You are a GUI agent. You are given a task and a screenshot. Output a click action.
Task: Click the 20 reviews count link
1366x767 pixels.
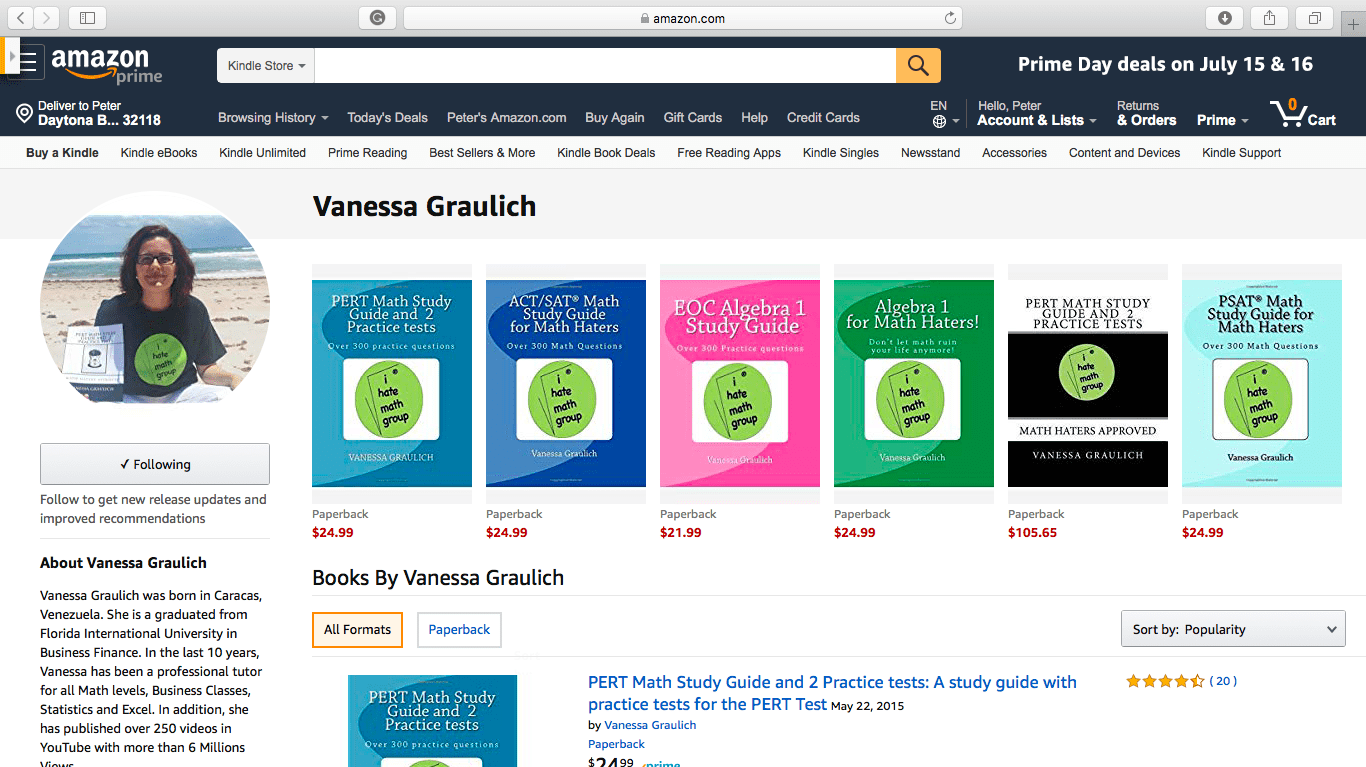1223,681
